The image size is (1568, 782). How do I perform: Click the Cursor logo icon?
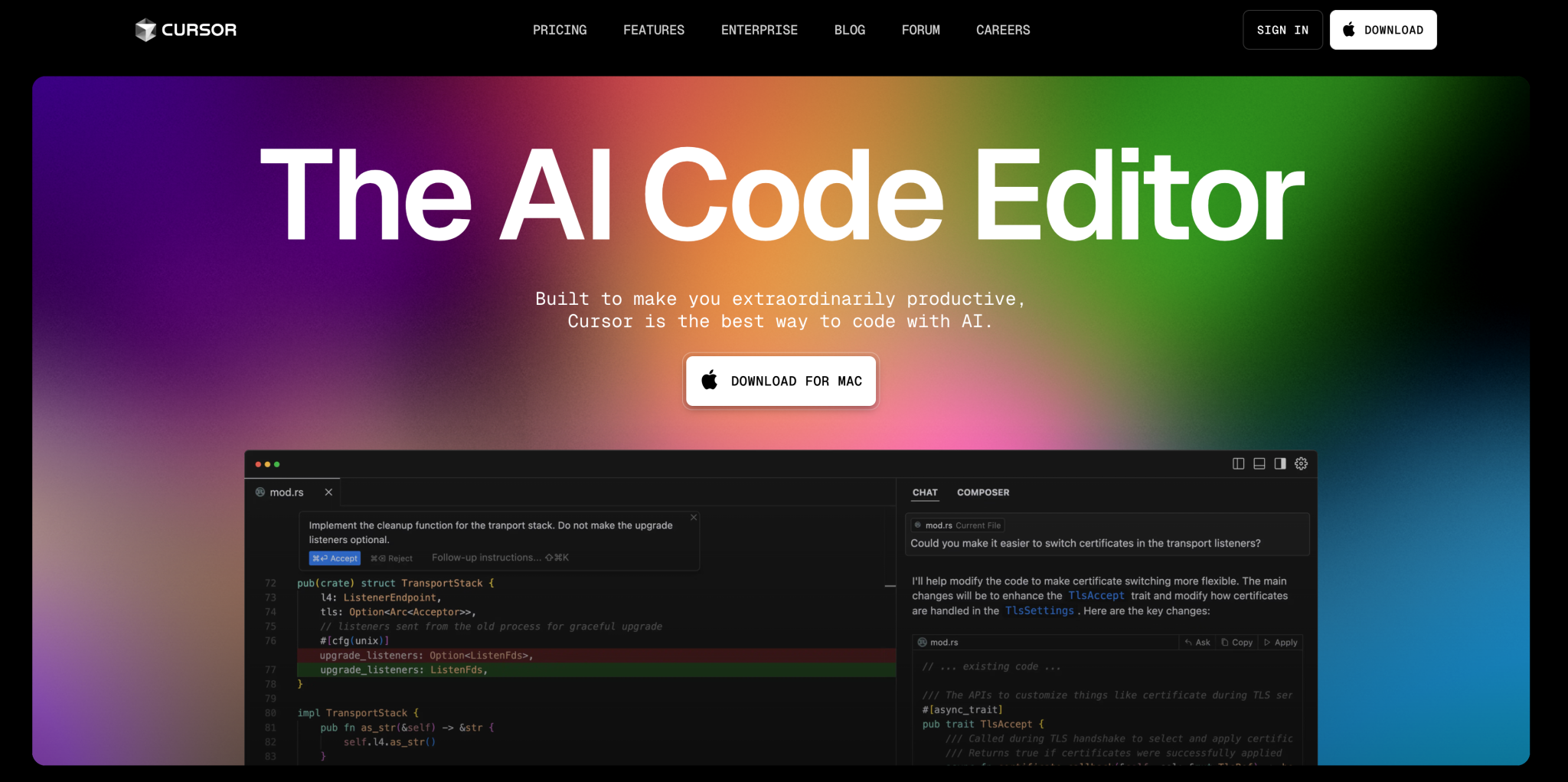point(145,29)
